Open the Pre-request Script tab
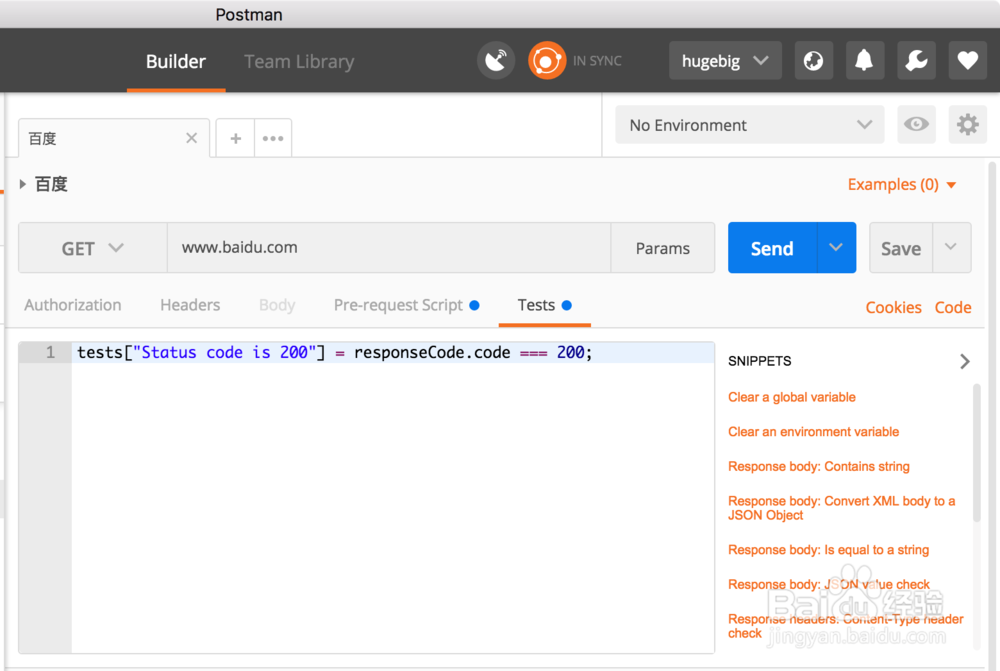 point(406,306)
